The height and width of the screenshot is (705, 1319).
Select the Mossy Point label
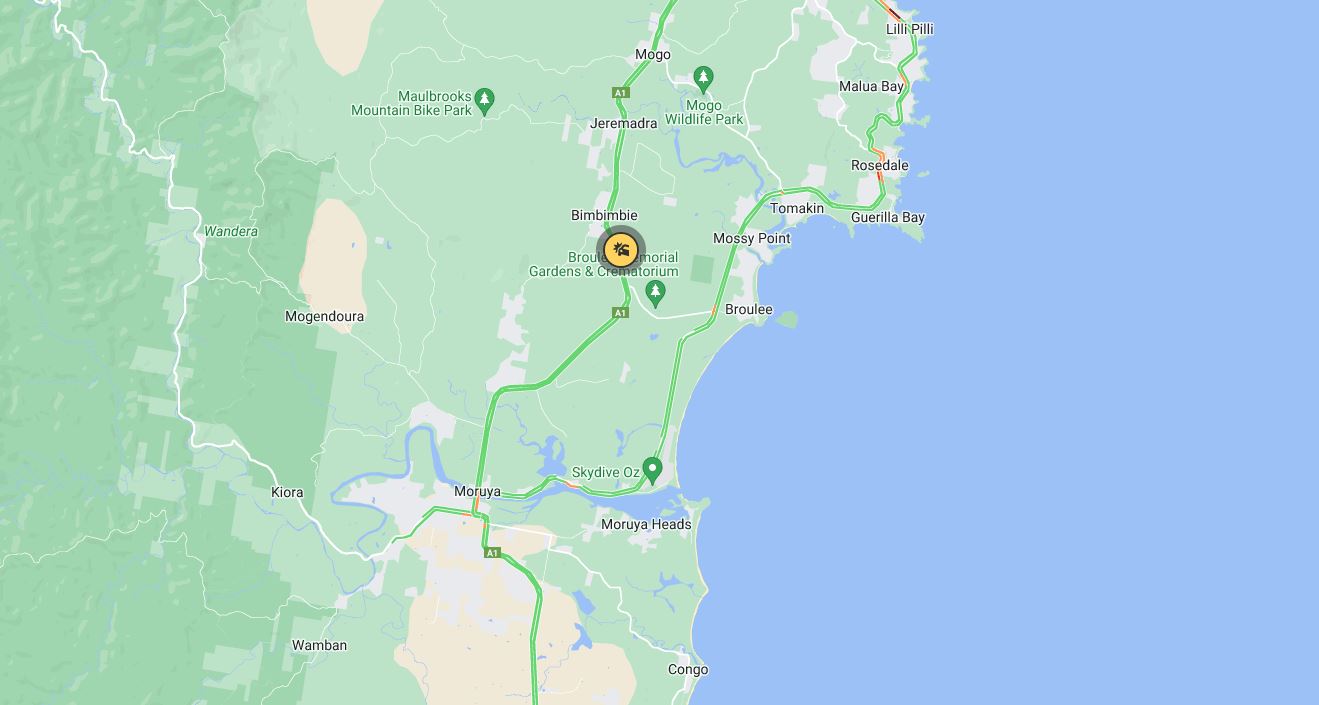(x=751, y=238)
